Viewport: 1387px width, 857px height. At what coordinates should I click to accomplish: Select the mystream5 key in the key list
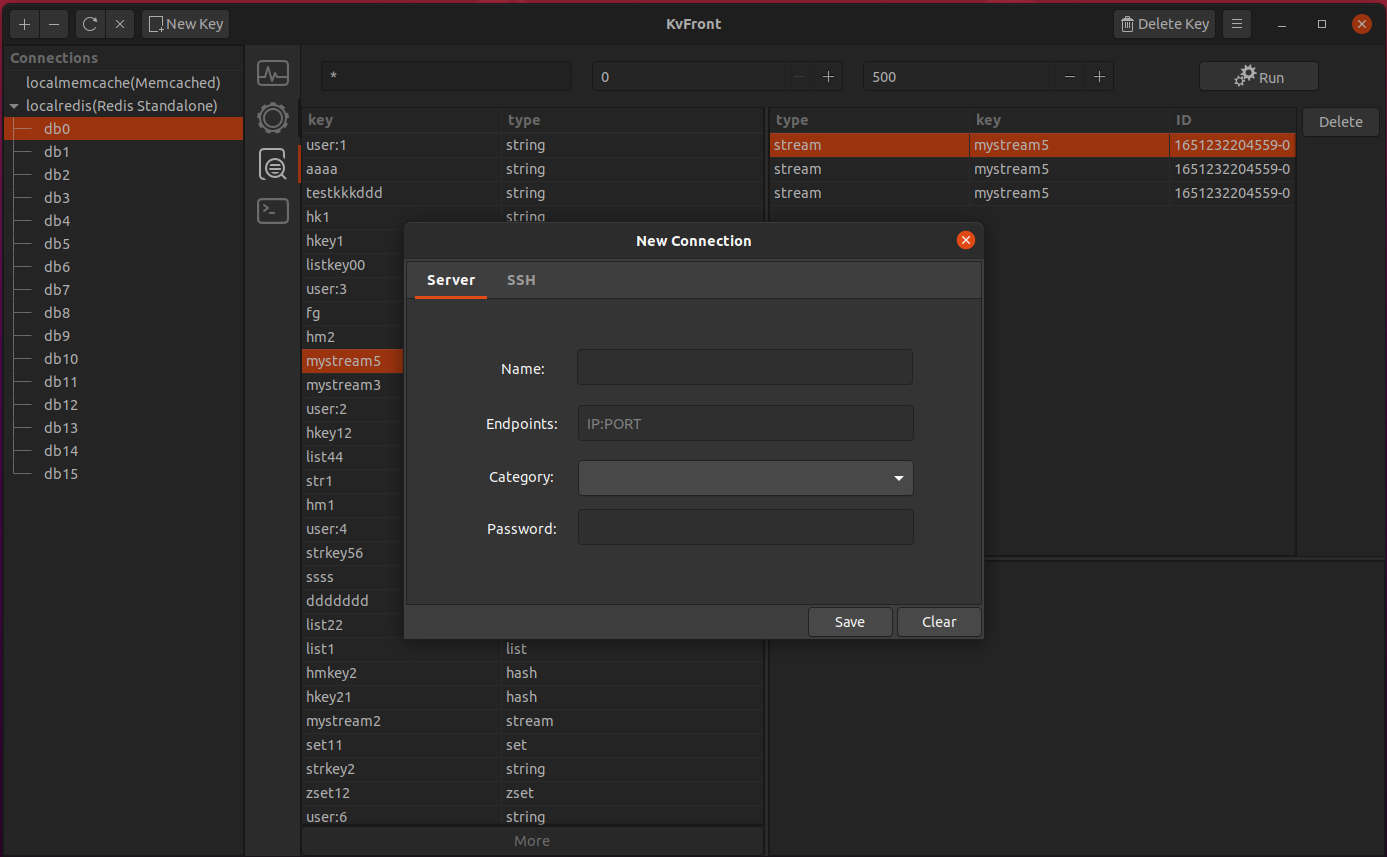click(353, 361)
